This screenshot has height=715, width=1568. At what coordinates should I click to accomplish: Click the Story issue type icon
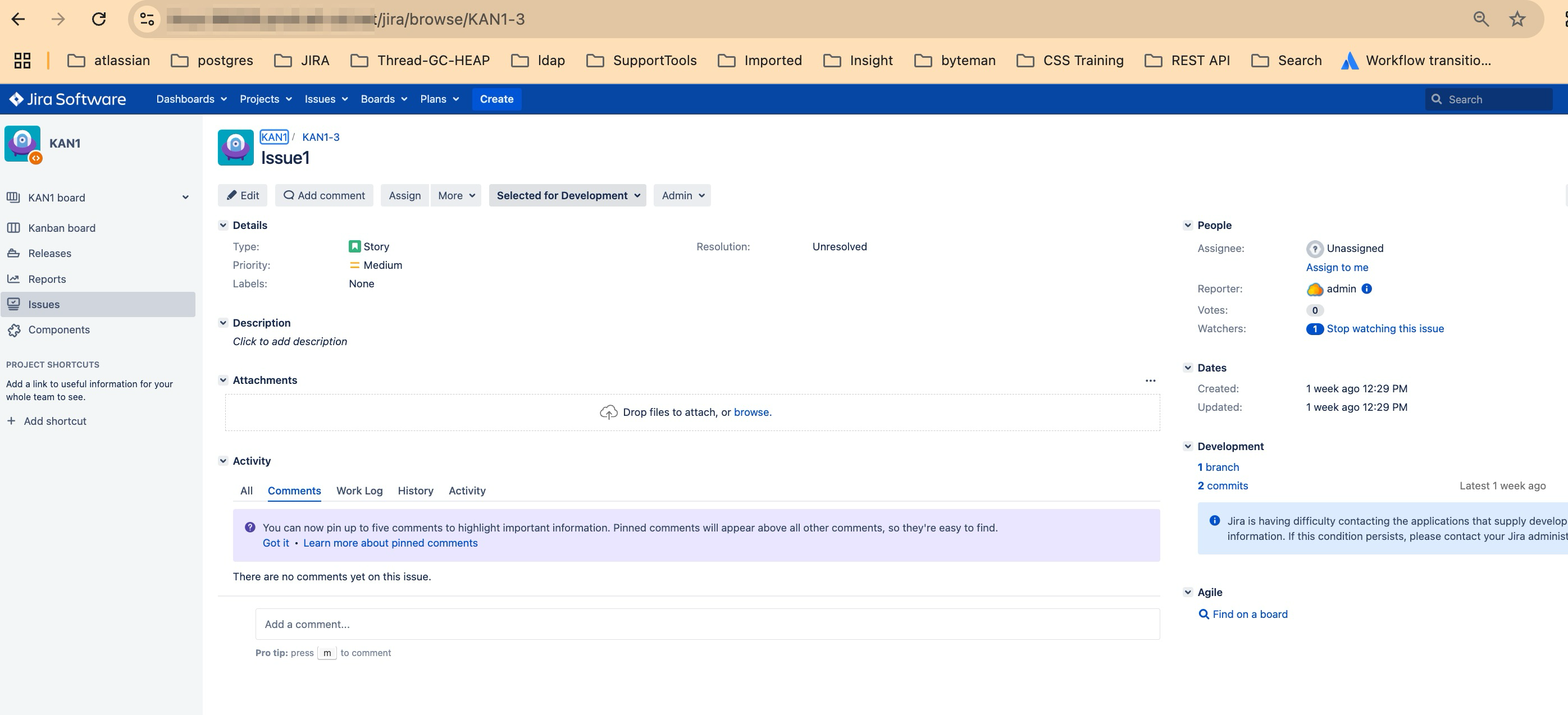point(354,246)
